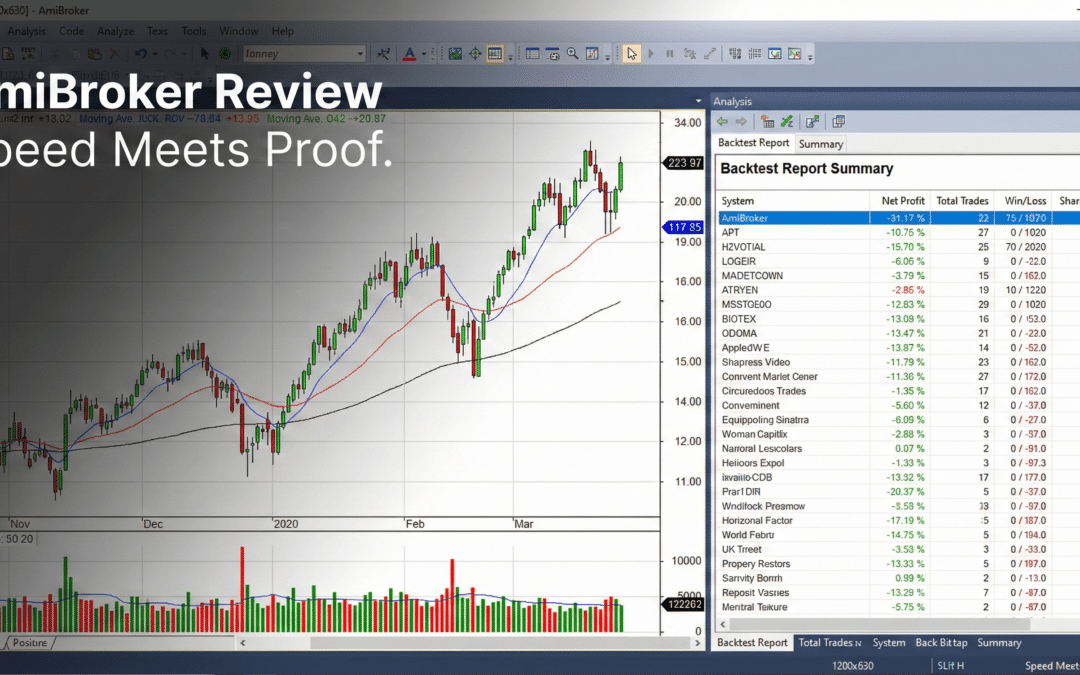
Task: Select the highlighted AmiBroker row
Action: tap(898, 218)
